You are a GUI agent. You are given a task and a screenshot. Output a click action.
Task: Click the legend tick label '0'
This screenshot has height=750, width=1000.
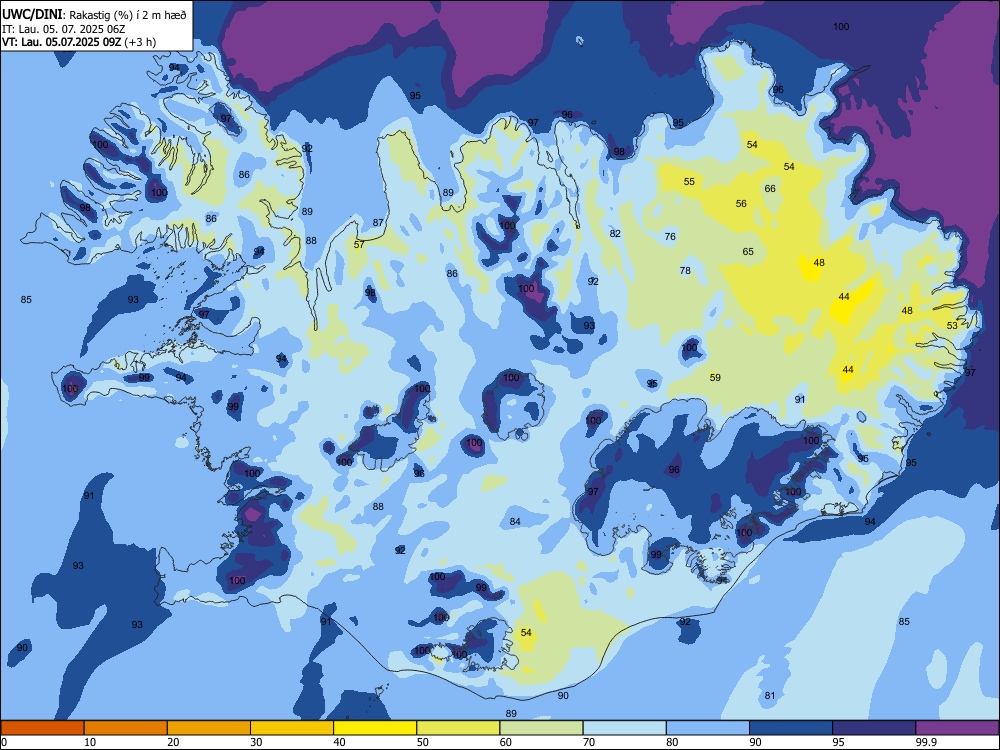tap(4, 742)
